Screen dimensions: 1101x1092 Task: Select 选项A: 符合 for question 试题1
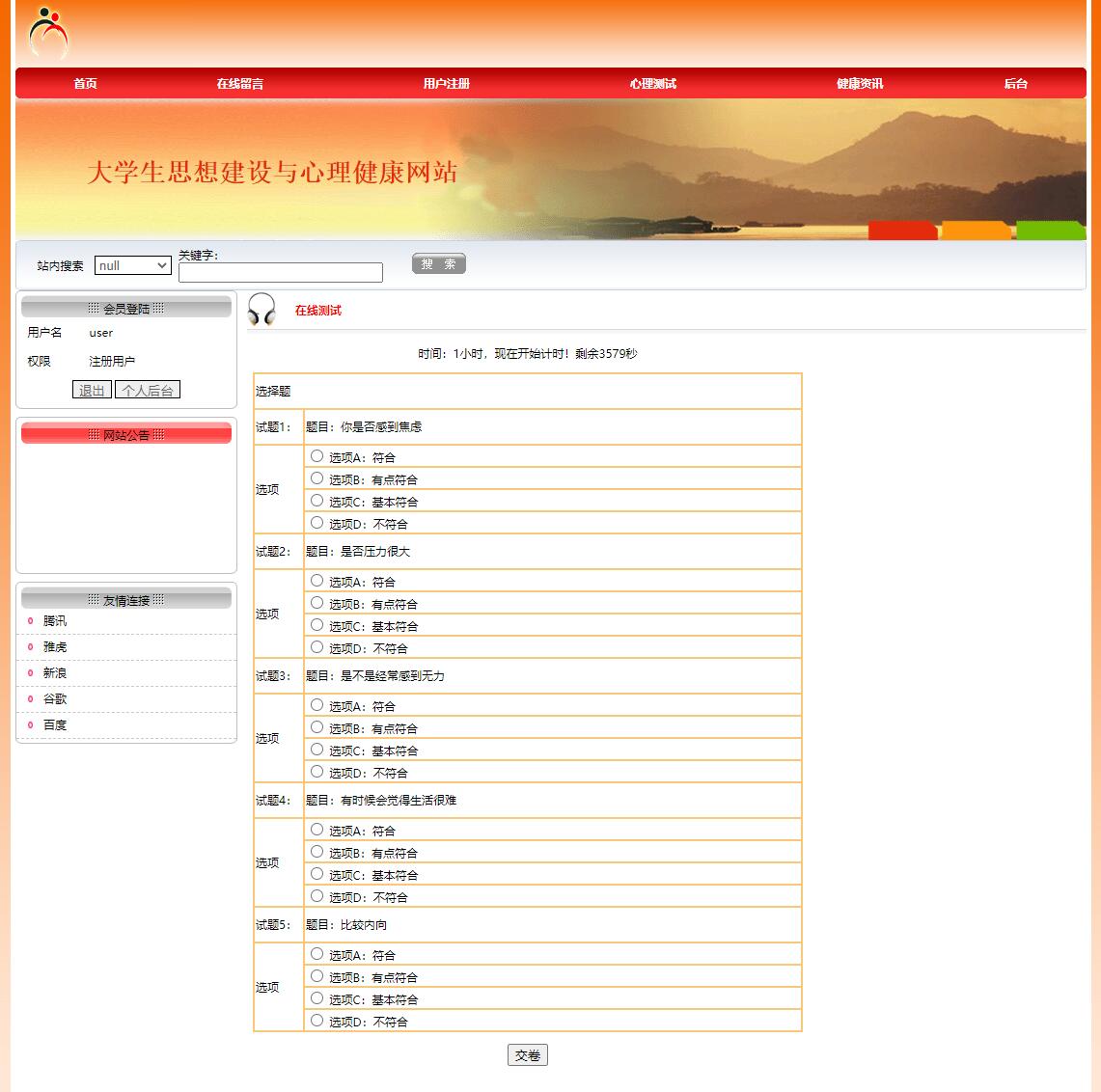(317, 454)
